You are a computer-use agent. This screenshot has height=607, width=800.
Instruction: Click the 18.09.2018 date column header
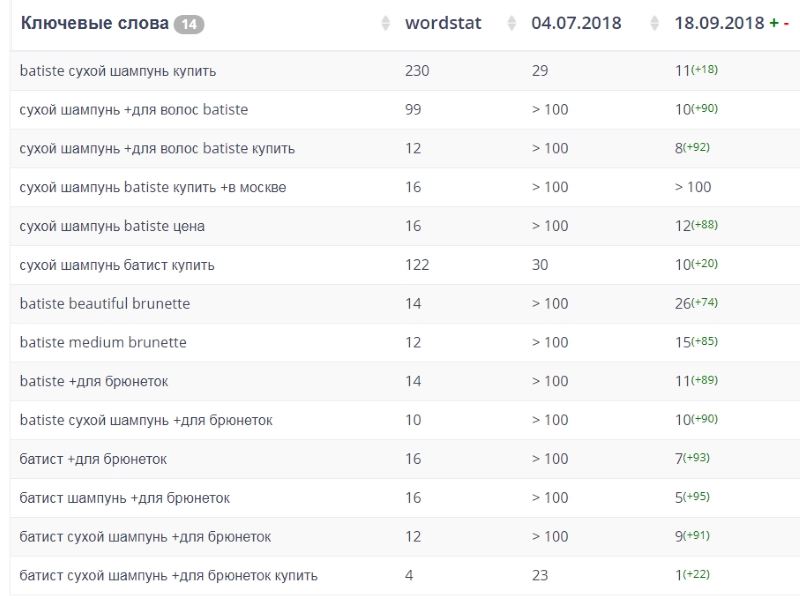click(x=719, y=23)
